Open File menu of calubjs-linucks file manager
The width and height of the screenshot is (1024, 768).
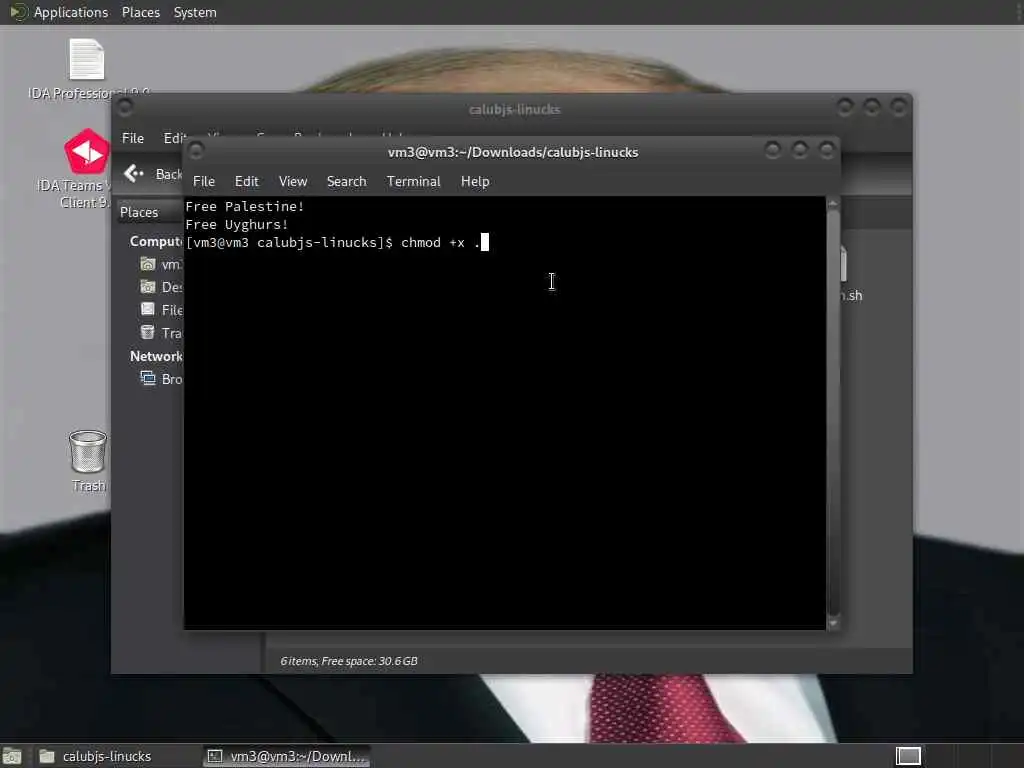click(x=133, y=138)
